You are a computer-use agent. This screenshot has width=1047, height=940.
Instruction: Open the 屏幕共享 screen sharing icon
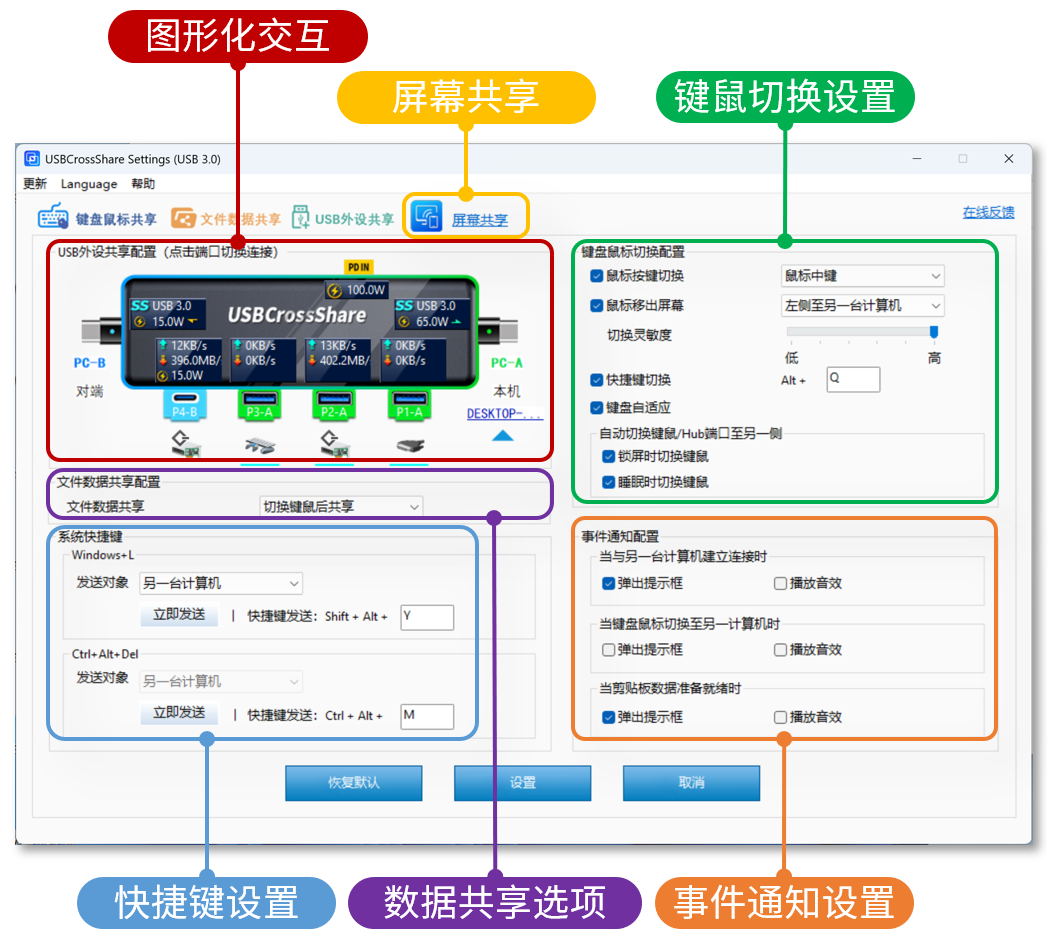pyautogui.click(x=427, y=216)
